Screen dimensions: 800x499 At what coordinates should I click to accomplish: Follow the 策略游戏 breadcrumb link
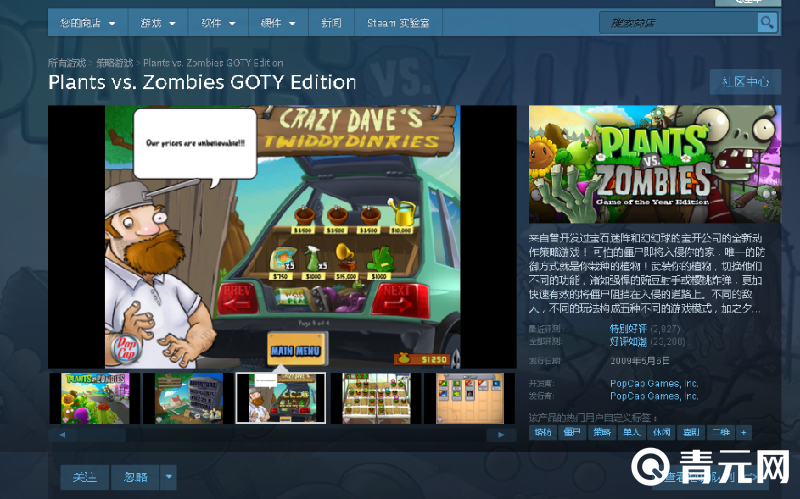(x=114, y=63)
